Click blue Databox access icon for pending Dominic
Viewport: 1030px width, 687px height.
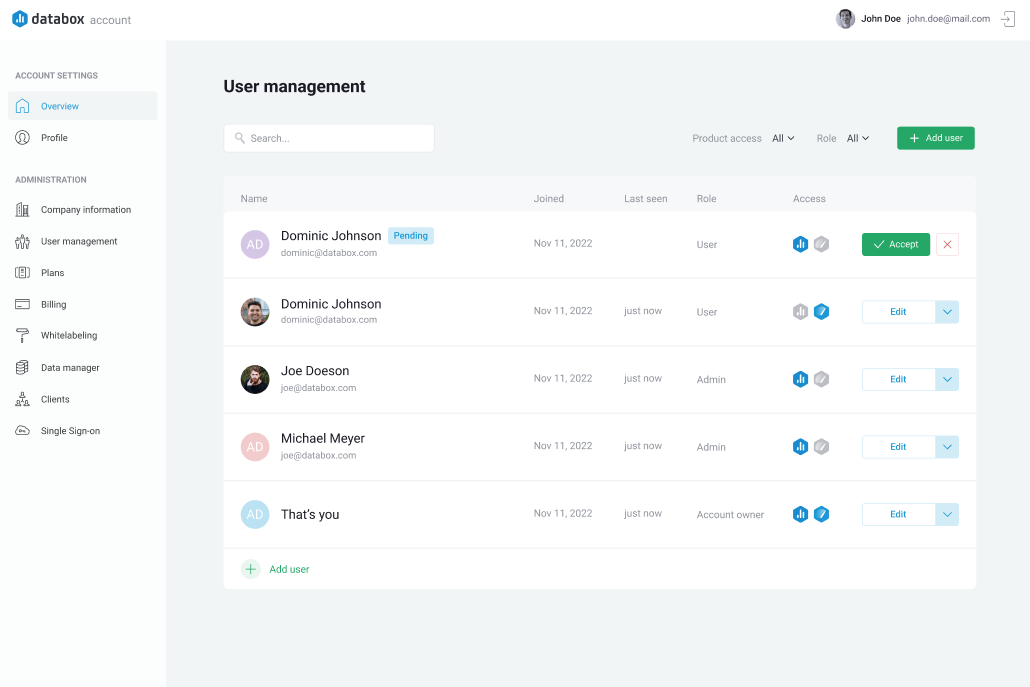click(800, 244)
